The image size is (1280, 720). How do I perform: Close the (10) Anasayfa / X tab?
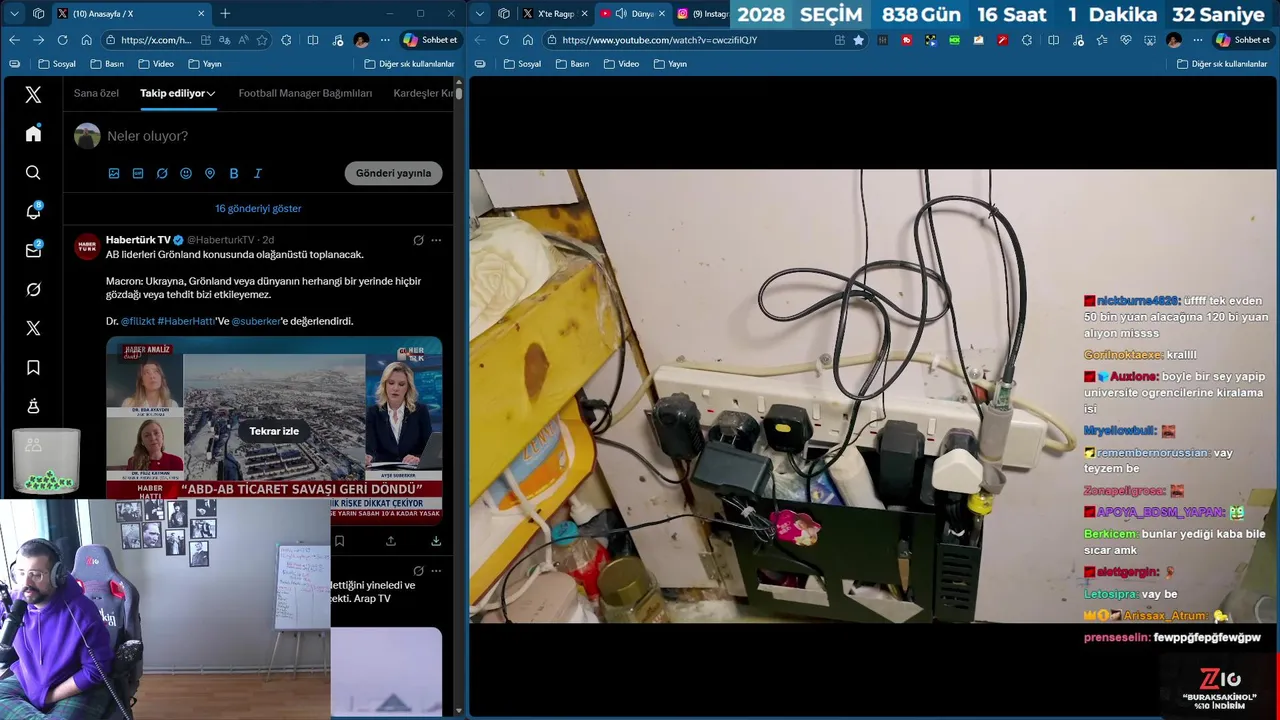pyautogui.click(x=201, y=13)
